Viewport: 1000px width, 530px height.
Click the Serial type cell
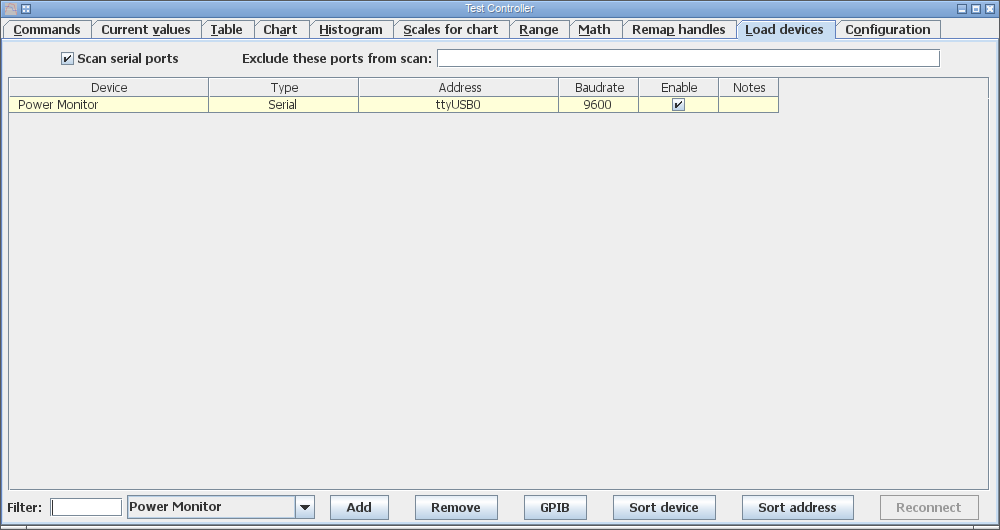[284, 105]
